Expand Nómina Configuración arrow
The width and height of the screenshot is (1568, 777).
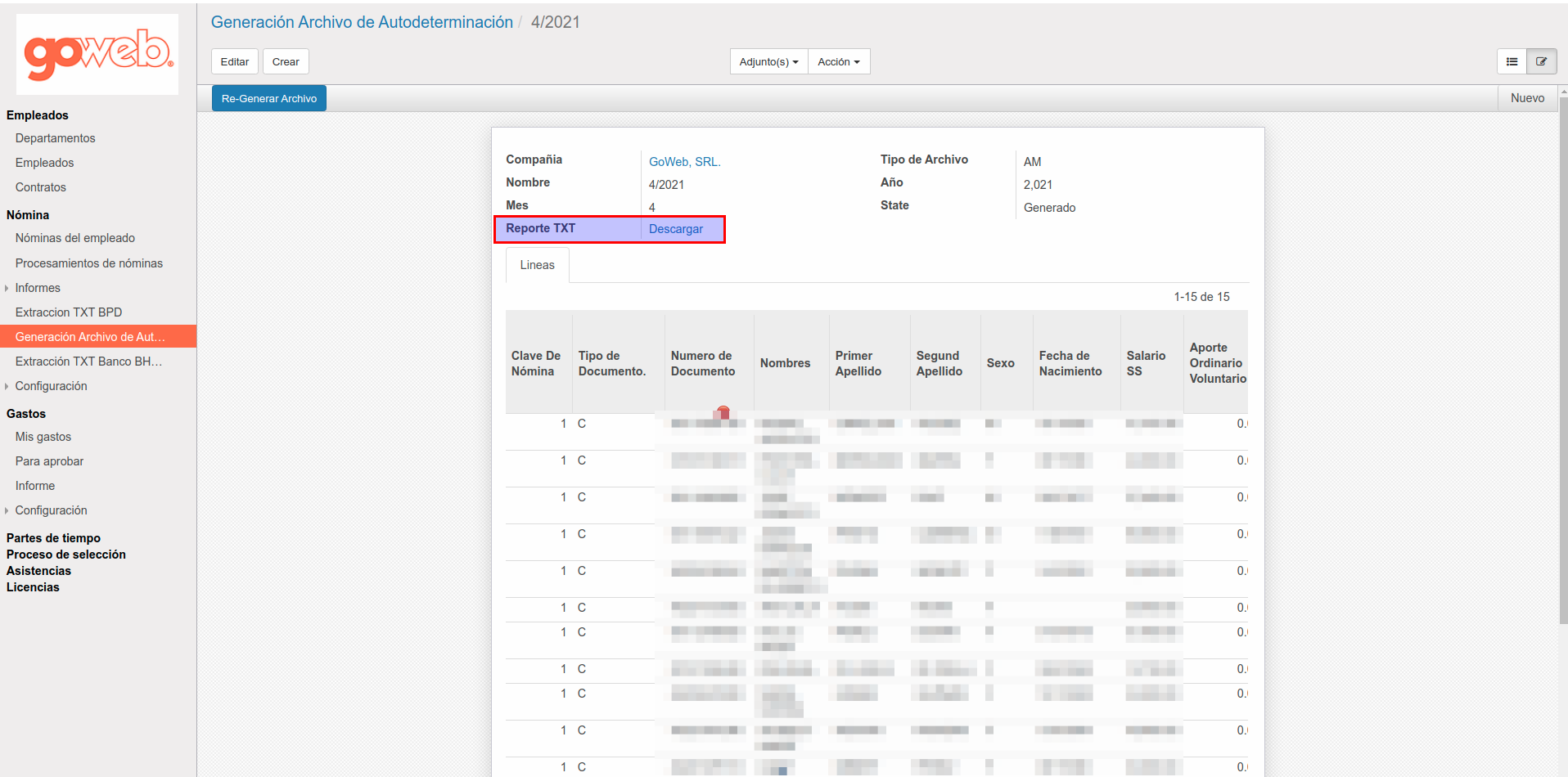[7, 386]
